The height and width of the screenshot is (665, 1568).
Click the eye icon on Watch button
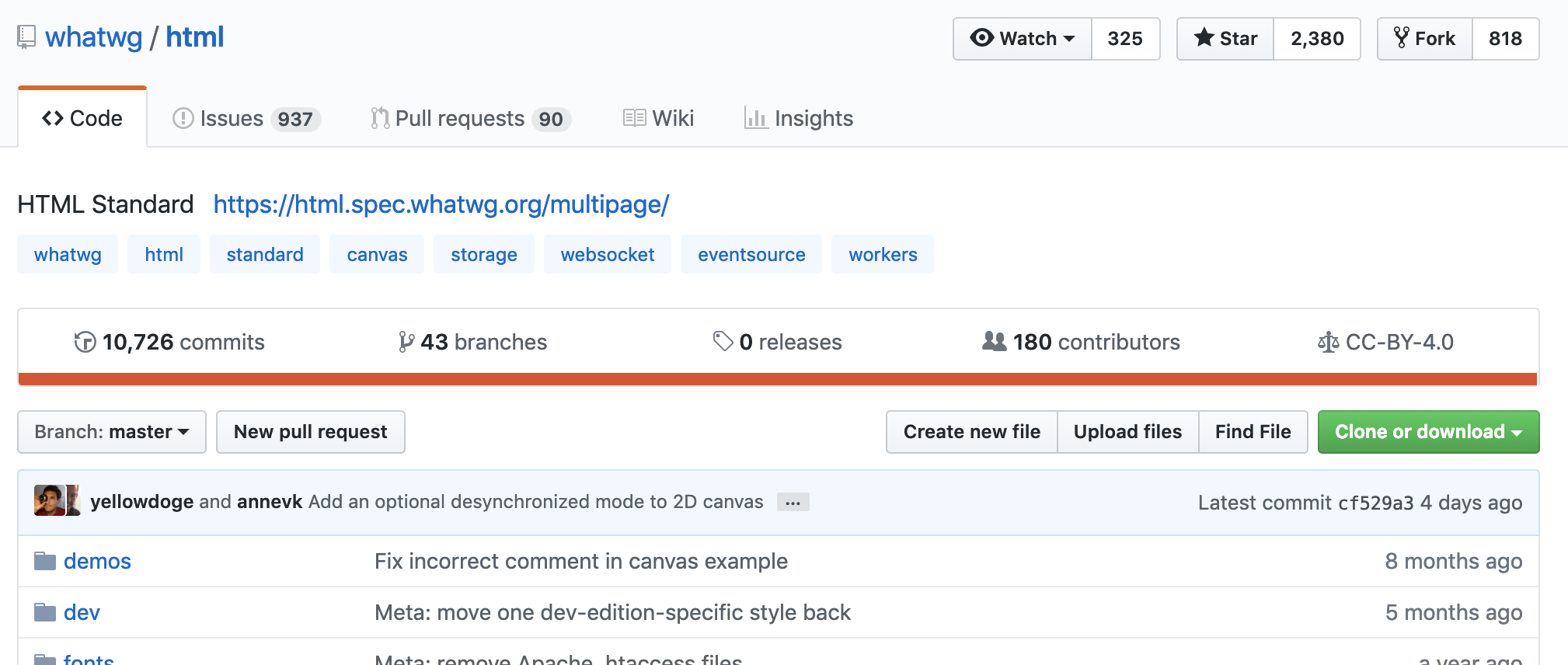click(x=982, y=38)
